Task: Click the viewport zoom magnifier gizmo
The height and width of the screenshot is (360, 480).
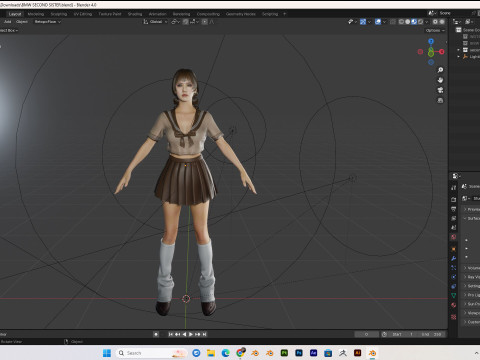Action: tap(440, 70)
